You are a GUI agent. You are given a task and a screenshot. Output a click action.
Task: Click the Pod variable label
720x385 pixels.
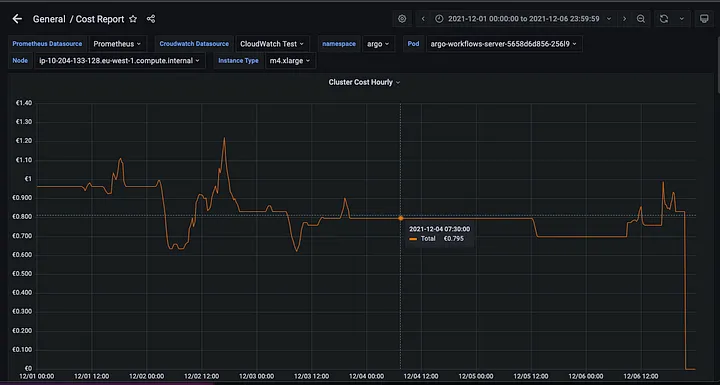413,44
